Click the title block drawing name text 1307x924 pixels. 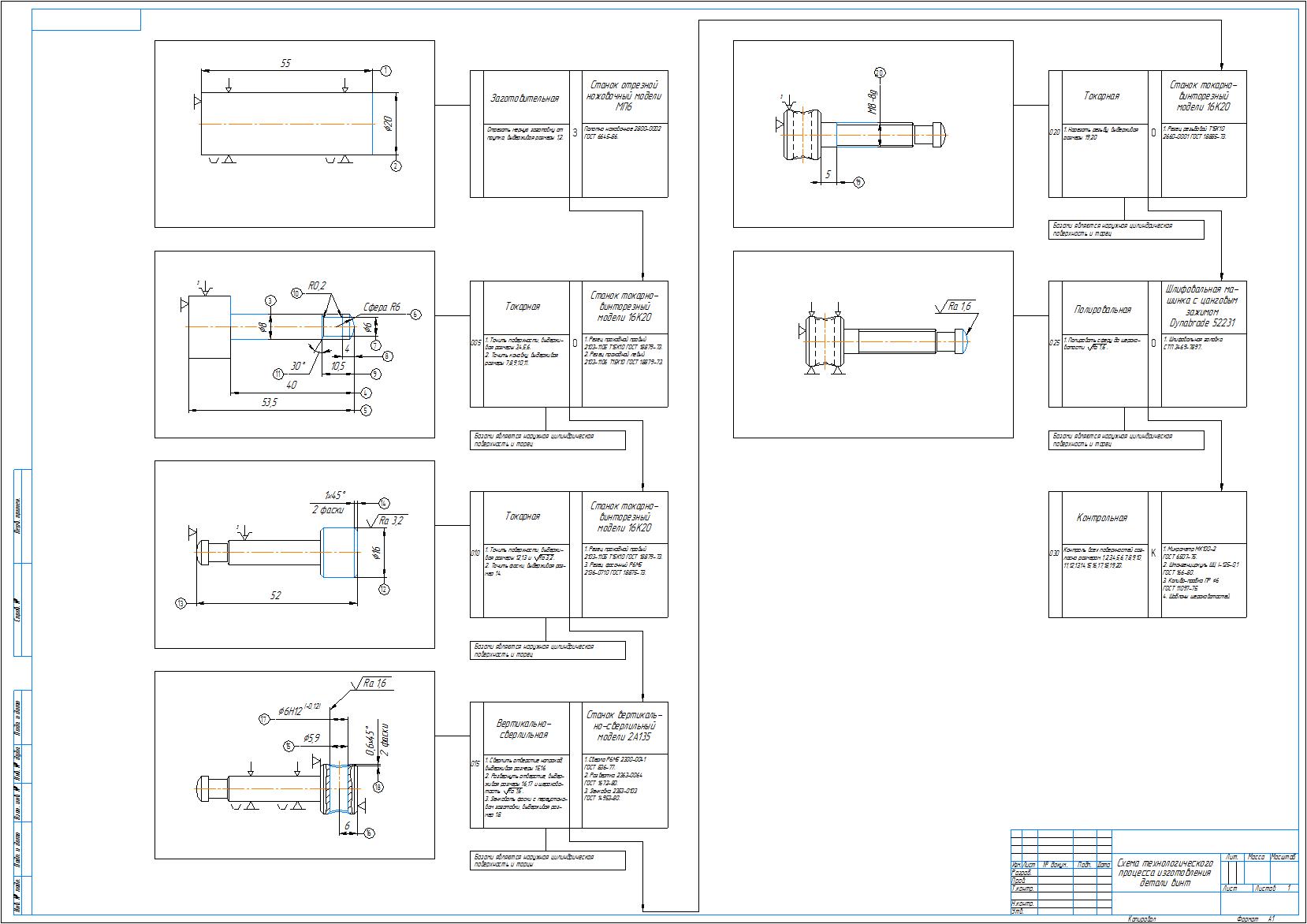(x=1164, y=873)
